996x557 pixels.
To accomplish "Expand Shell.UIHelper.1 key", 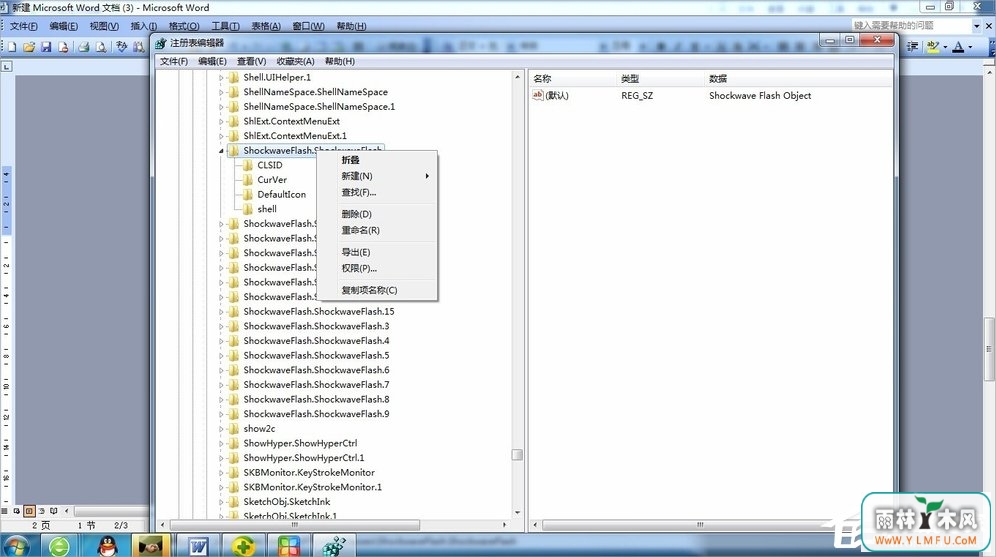I will tap(221, 77).
